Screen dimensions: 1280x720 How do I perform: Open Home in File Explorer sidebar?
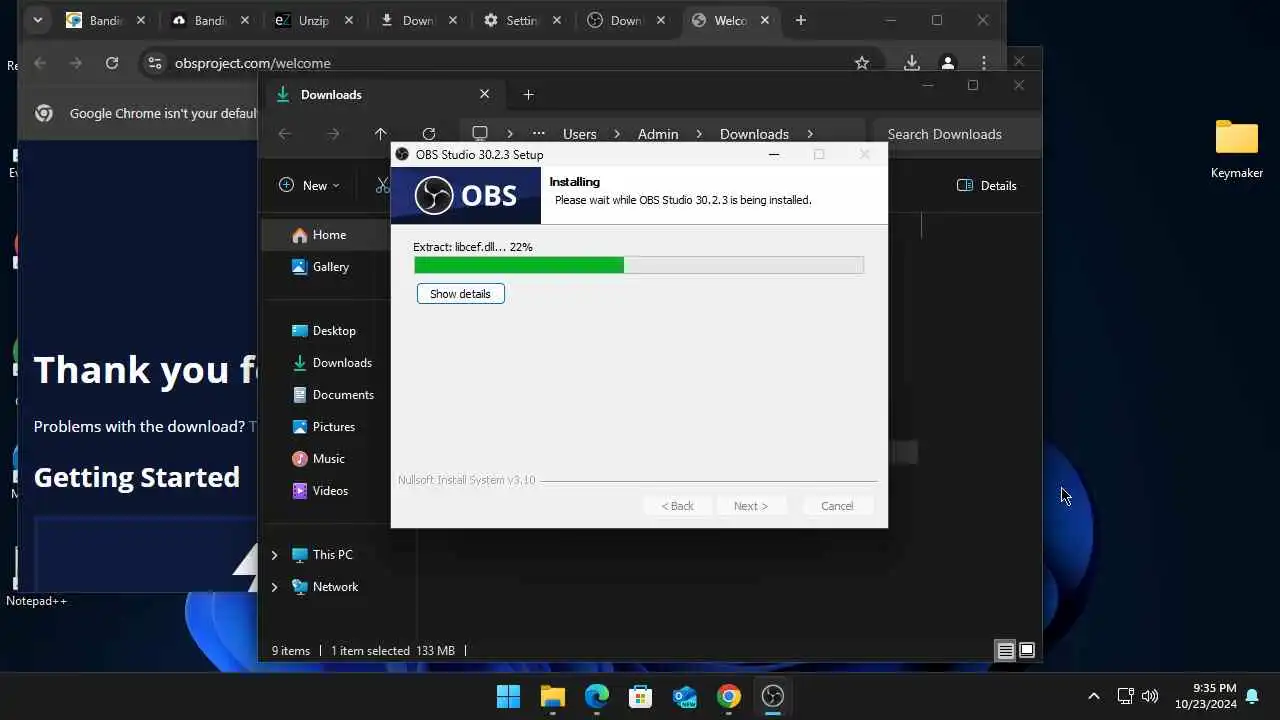click(329, 235)
